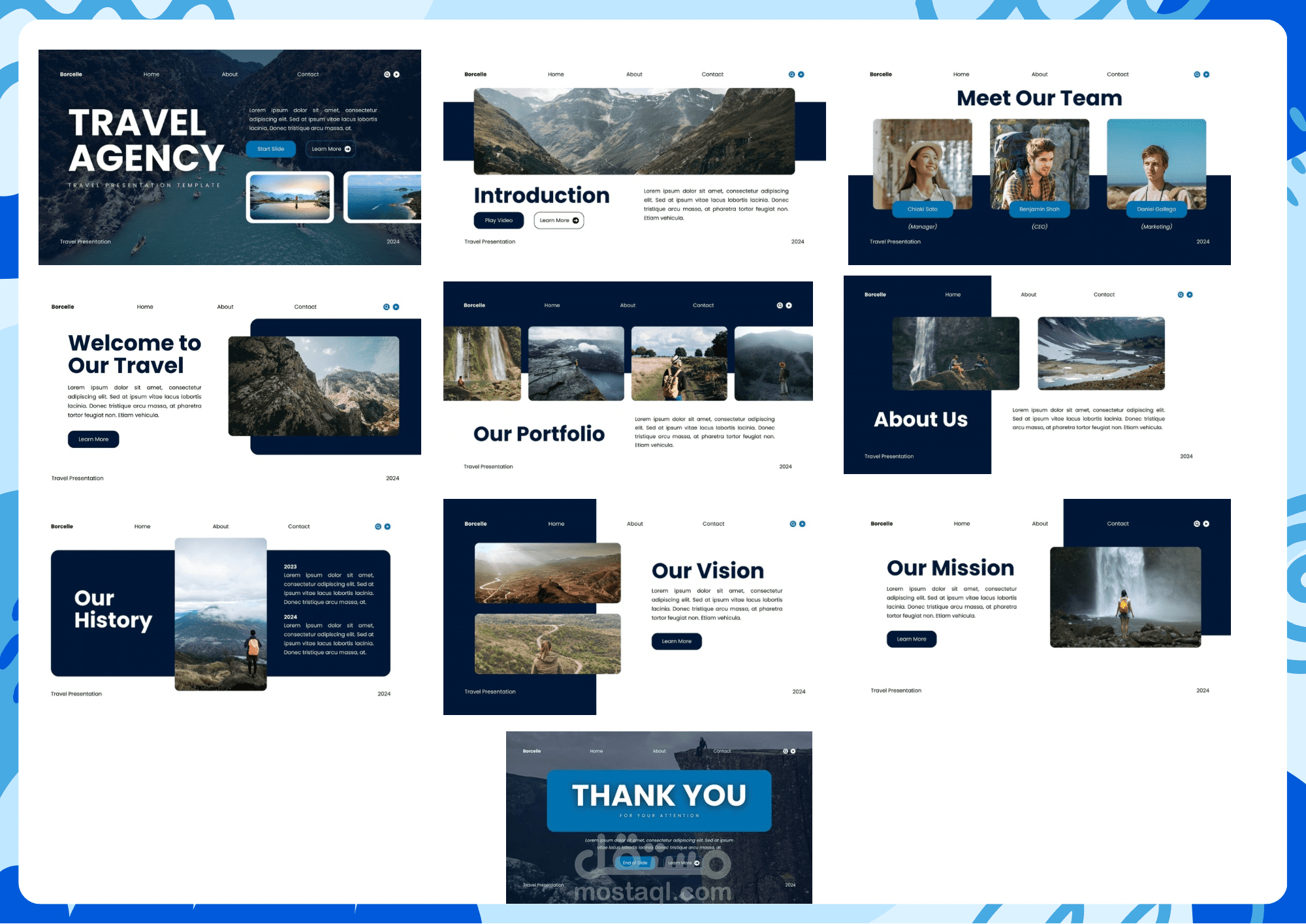The height and width of the screenshot is (924, 1306).
Task: Click the play icon on Our Portfolio slide
Action: pos(789,306)
